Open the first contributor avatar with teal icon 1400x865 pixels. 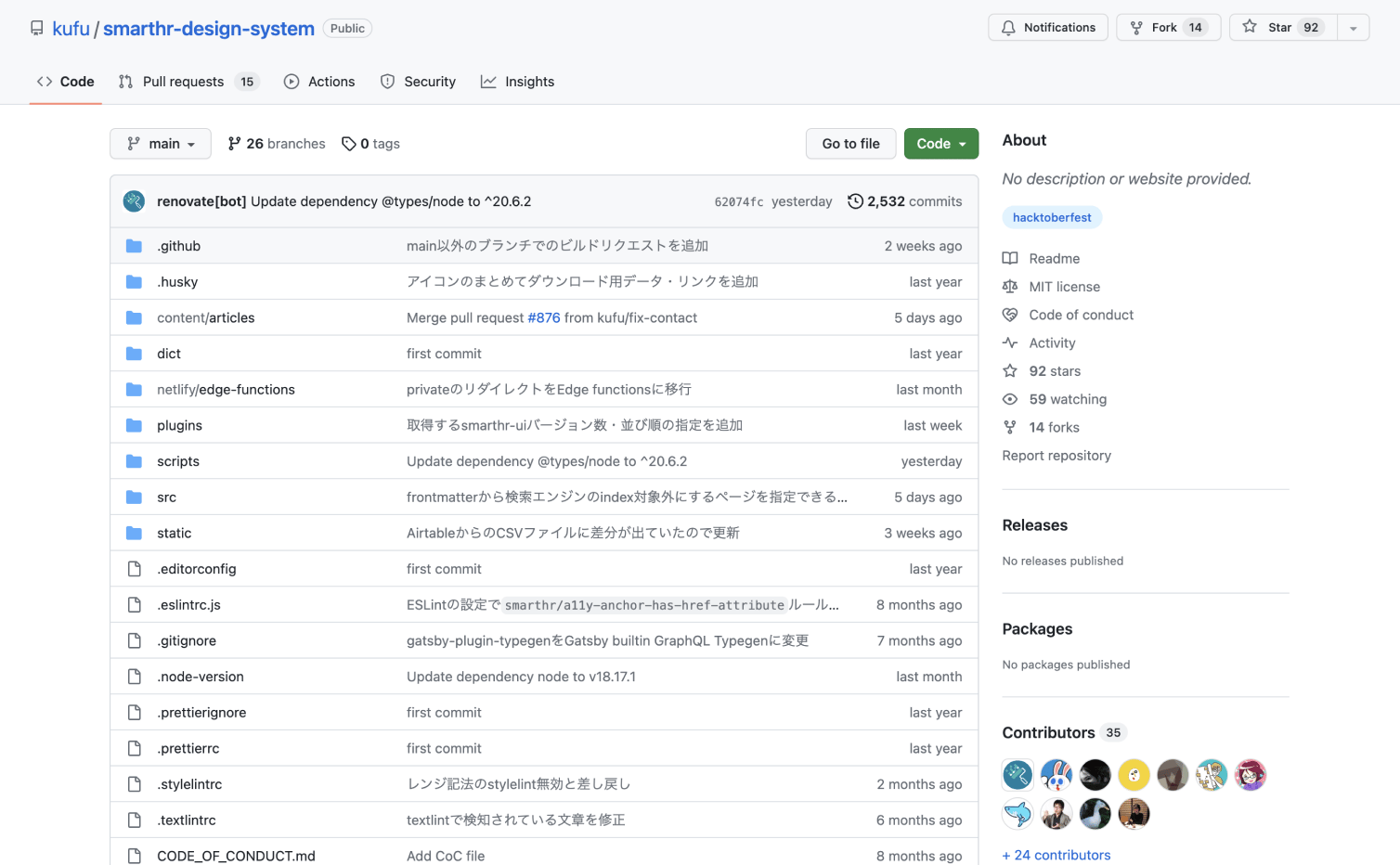click(1018, 775)
